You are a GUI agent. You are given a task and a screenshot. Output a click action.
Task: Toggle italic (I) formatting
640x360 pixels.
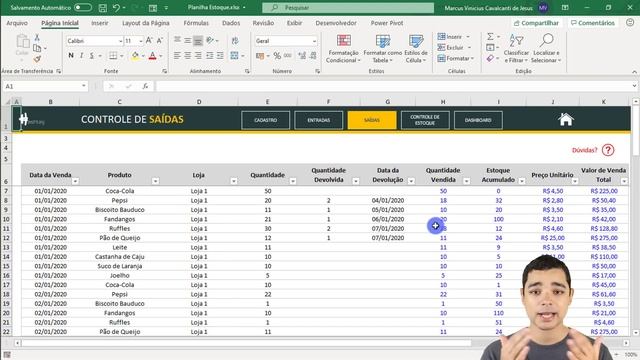[81, 56]
